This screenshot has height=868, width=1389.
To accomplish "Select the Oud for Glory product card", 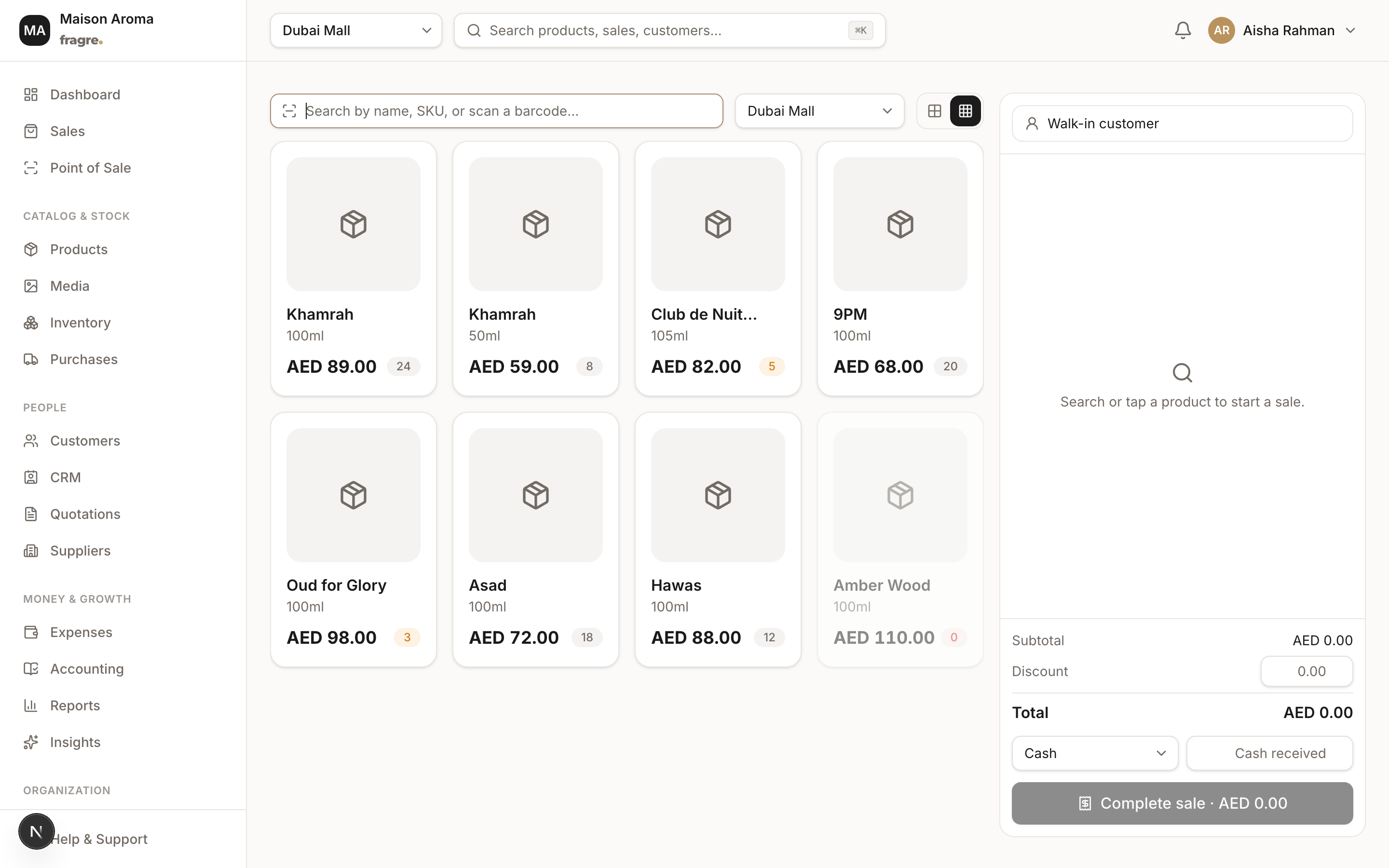I will pos(354,540).
